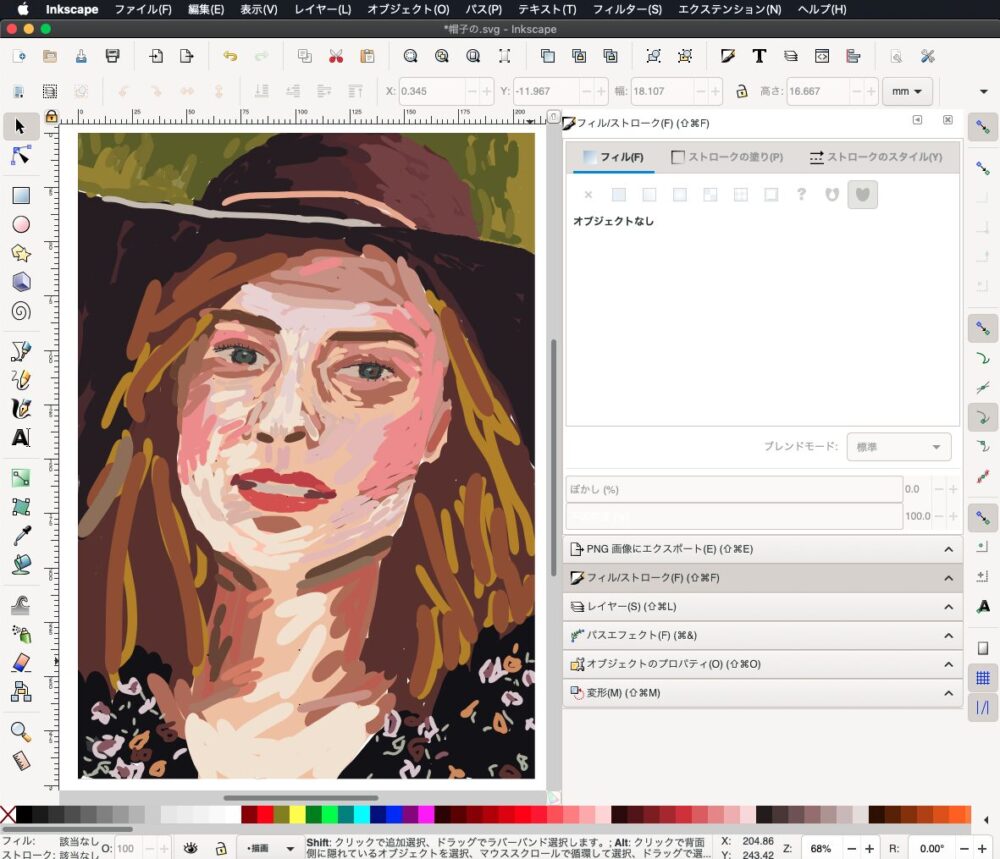The image size is (1000, 859).
Task: Select the Node edit tool
Action: pos(21,156)
